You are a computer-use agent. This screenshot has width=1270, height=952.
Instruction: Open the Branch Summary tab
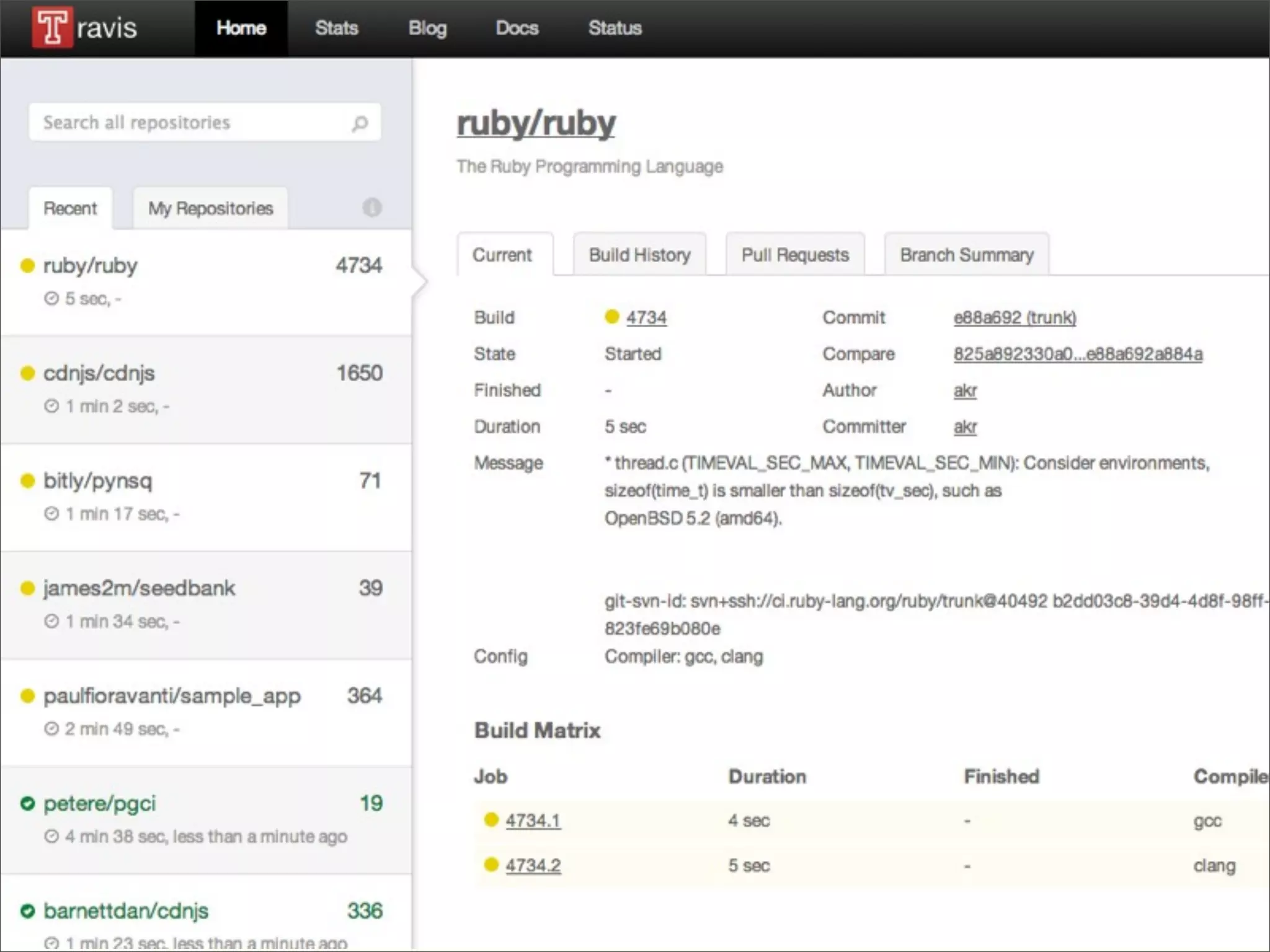tap(966, 255)
